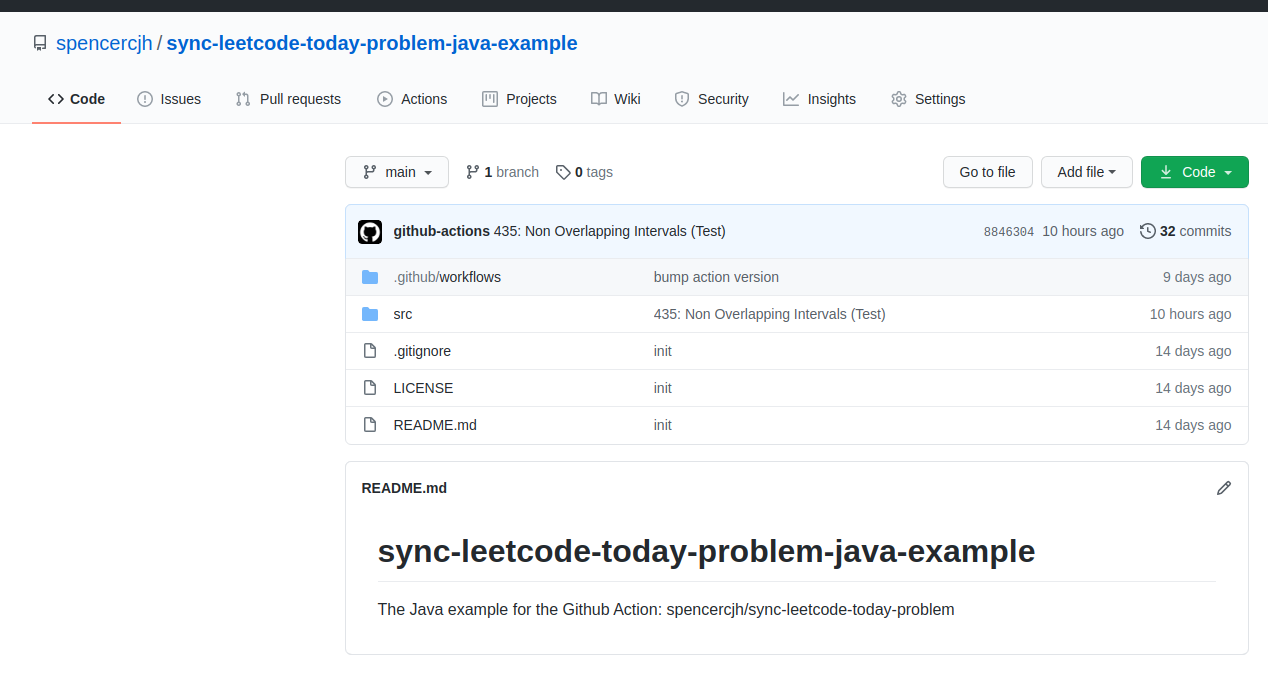Click the github-actions avatar icon
1268x674 pixels.
point(370,231)
